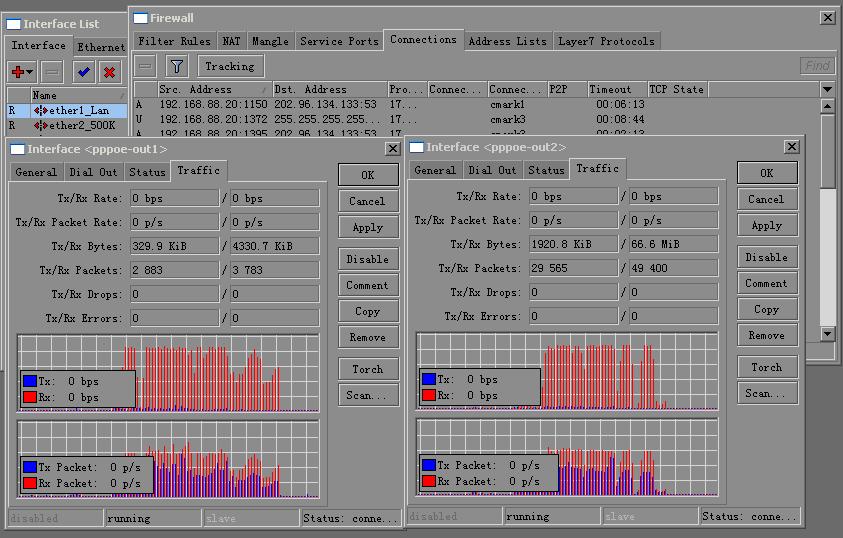The height and width of the screenshot is (538, 843).
Task: Click Copy in pppoe-out1 window
Action: pos(368,311)
